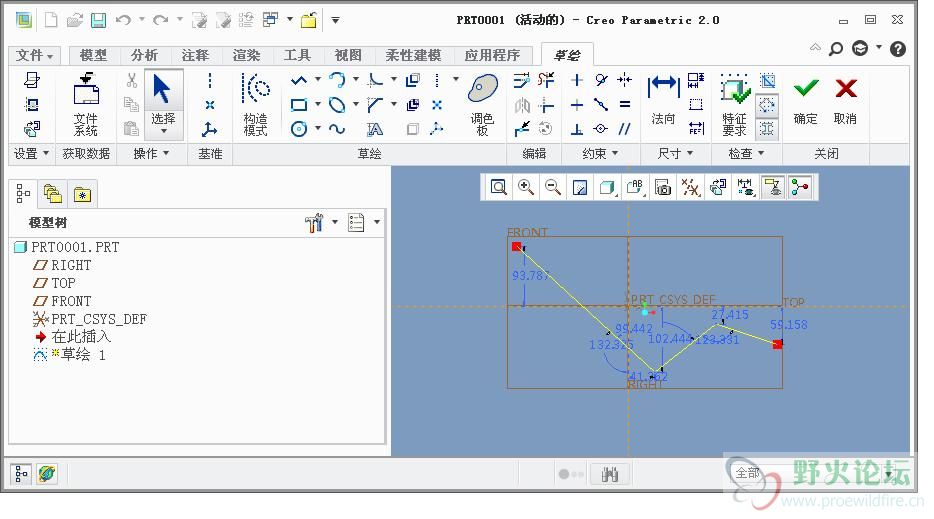Select the circle sketch tool
934x519 pixels.
(x=299, y=129)
